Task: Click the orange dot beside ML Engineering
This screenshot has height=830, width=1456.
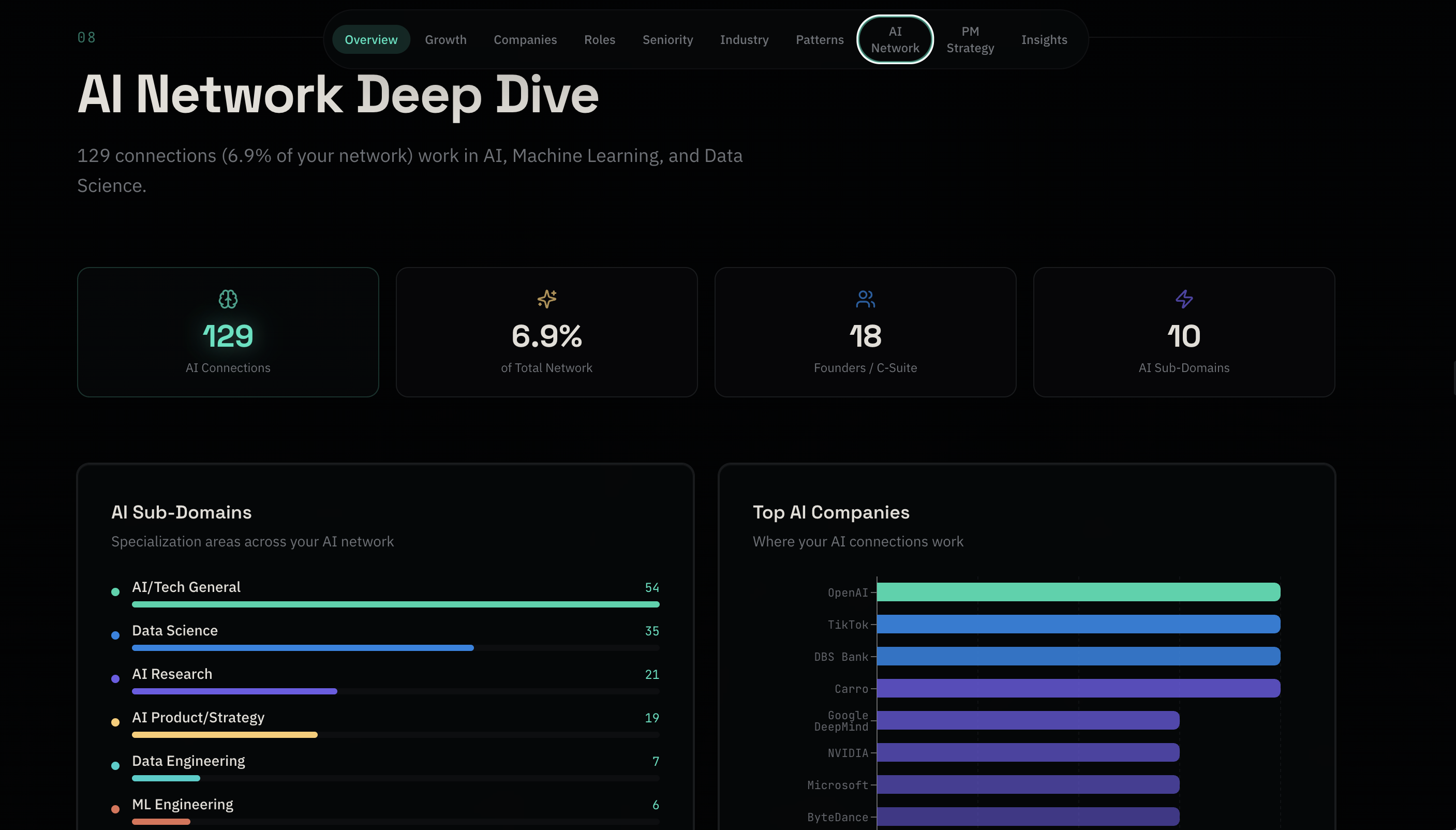Action: click(115, 809)
